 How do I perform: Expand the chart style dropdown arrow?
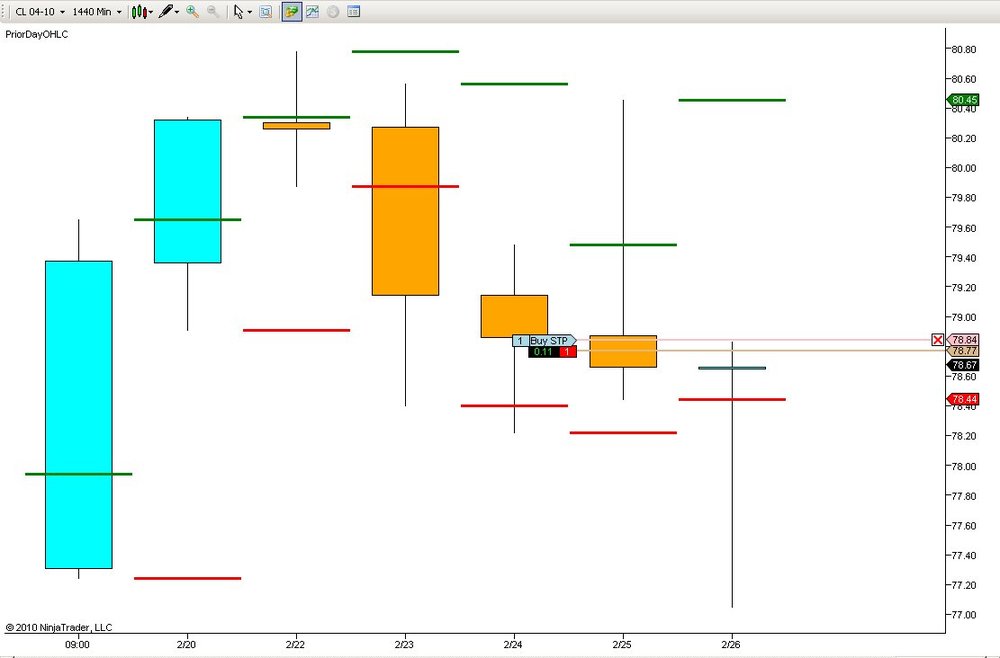[x=151, y=12]
